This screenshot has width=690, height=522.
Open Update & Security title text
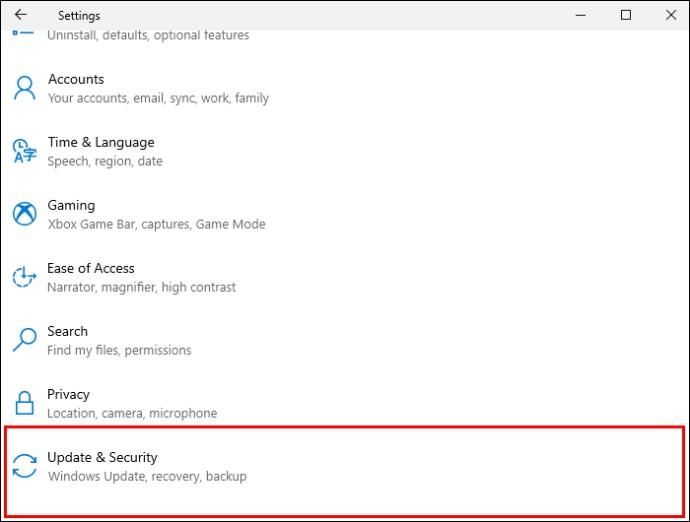[x=102, y=457]
